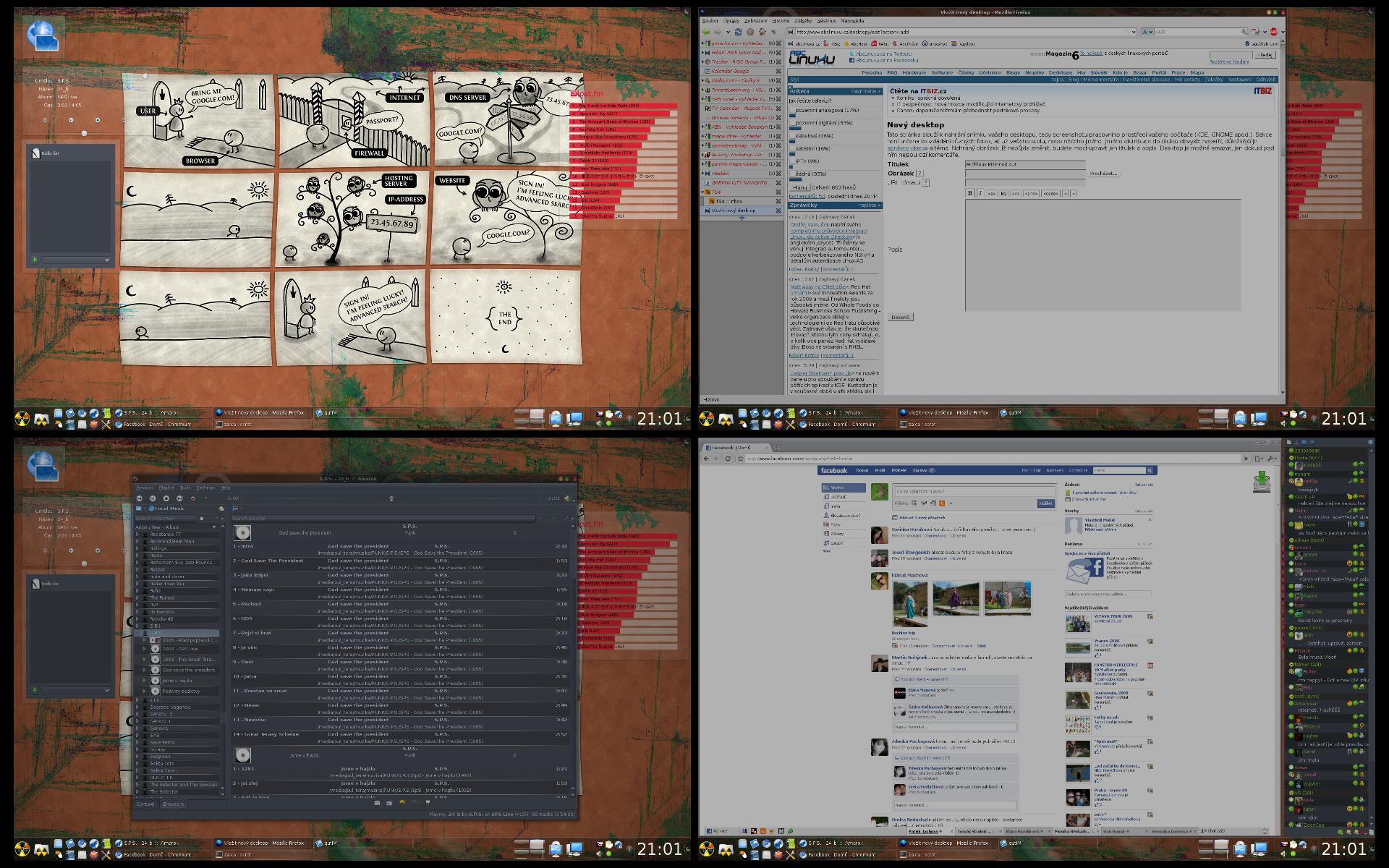Viewport: 1389px width, 868px height.
Task: Open Desktopy link in abclinuxu navigation
Action: coord(1061,72)
